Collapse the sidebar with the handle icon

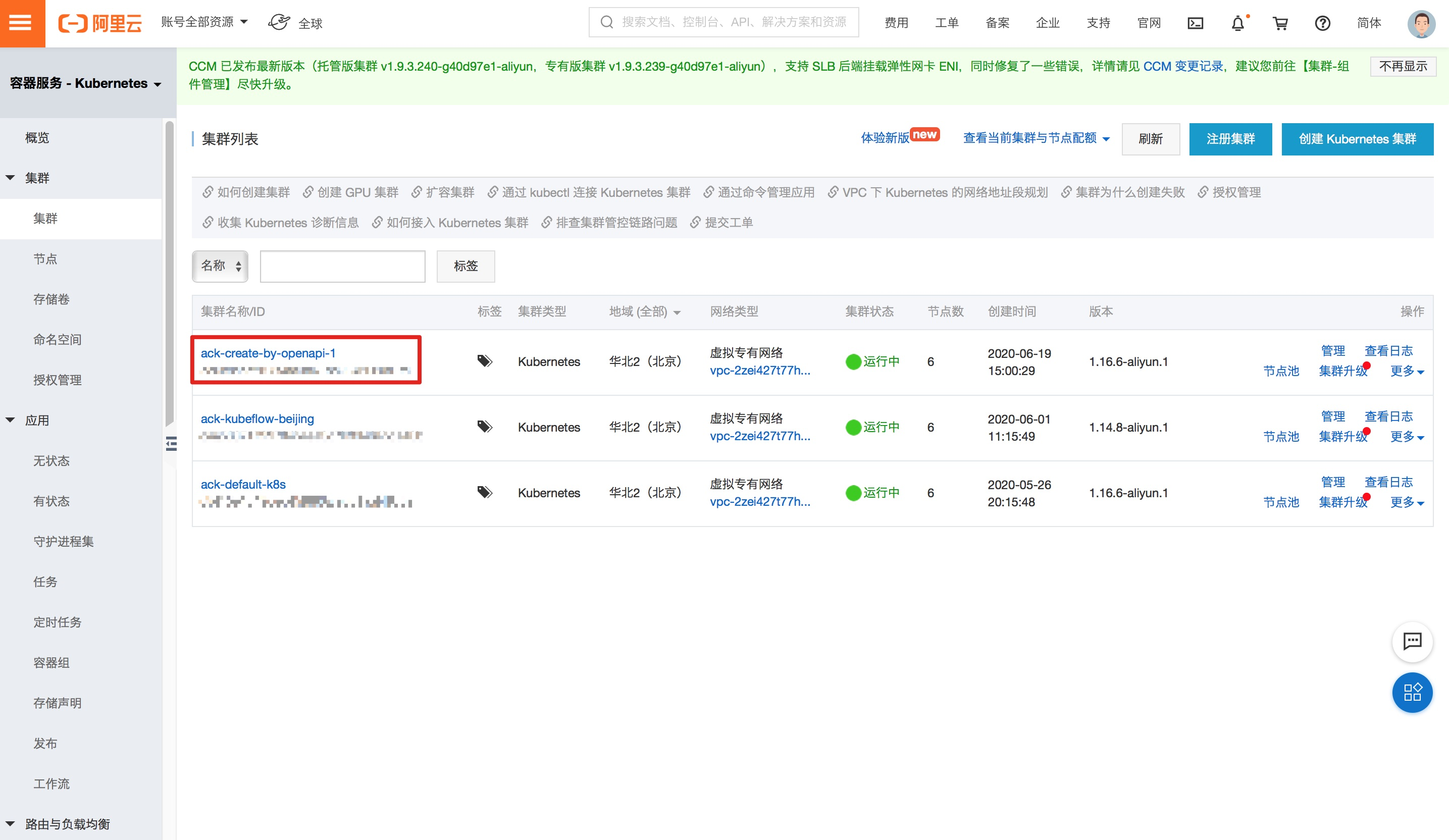point(171,443)
